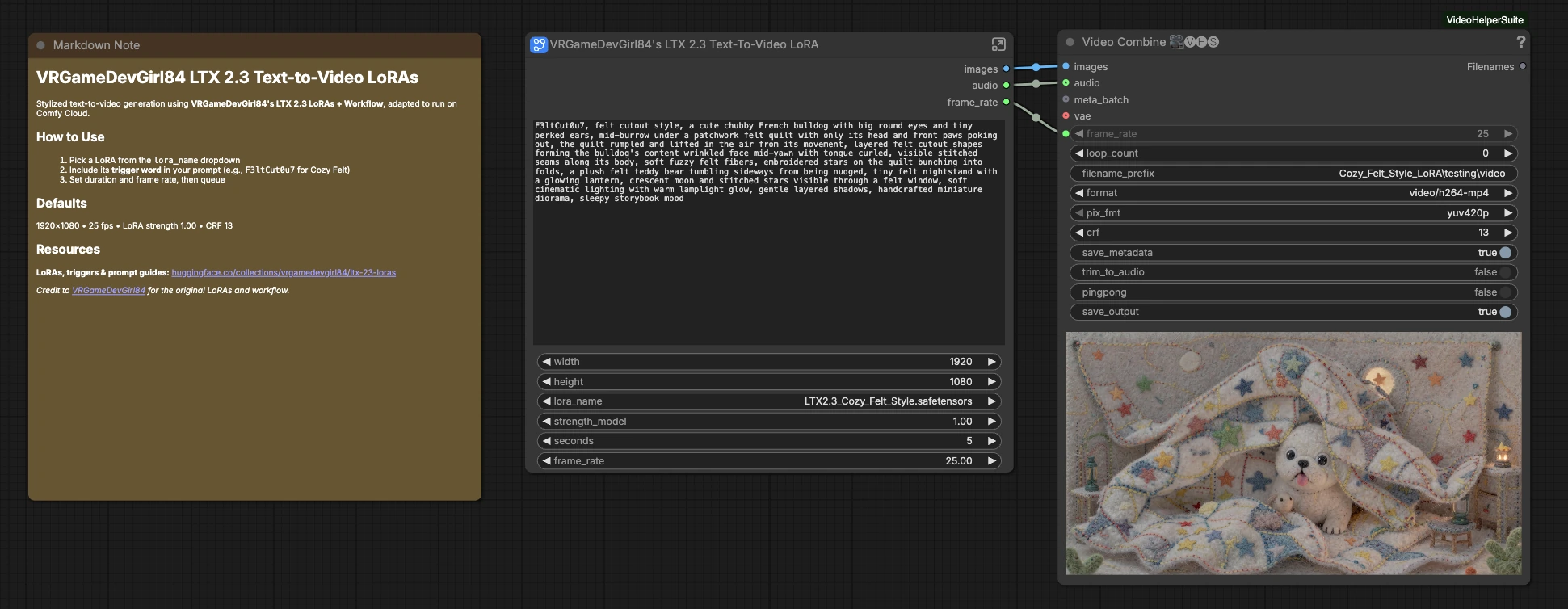Click the images output slot on the LoRA node
The image size is (1568, 609).
(x=1006, y=69)
